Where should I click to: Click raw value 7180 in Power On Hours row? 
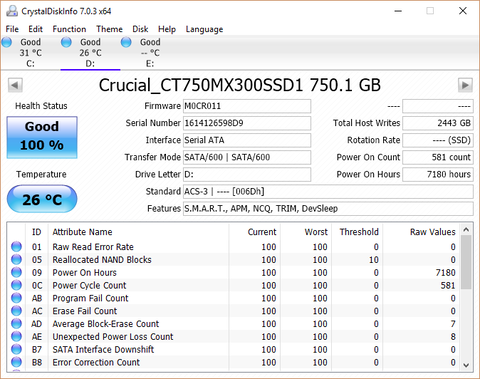click(x=445, y=273)
